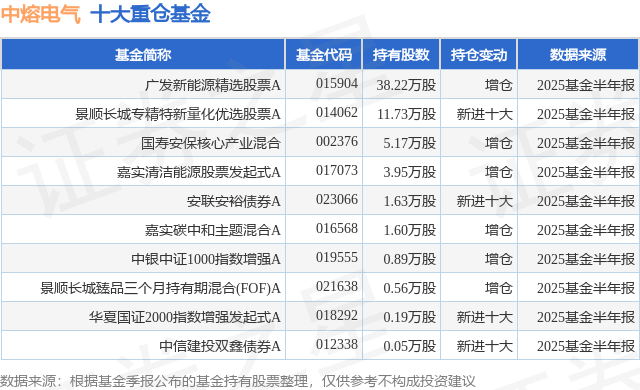Screen dimensions: 640x390
Task: Open 华夏国证2000指数增强发起式A entry
Action: coord(185,317)
